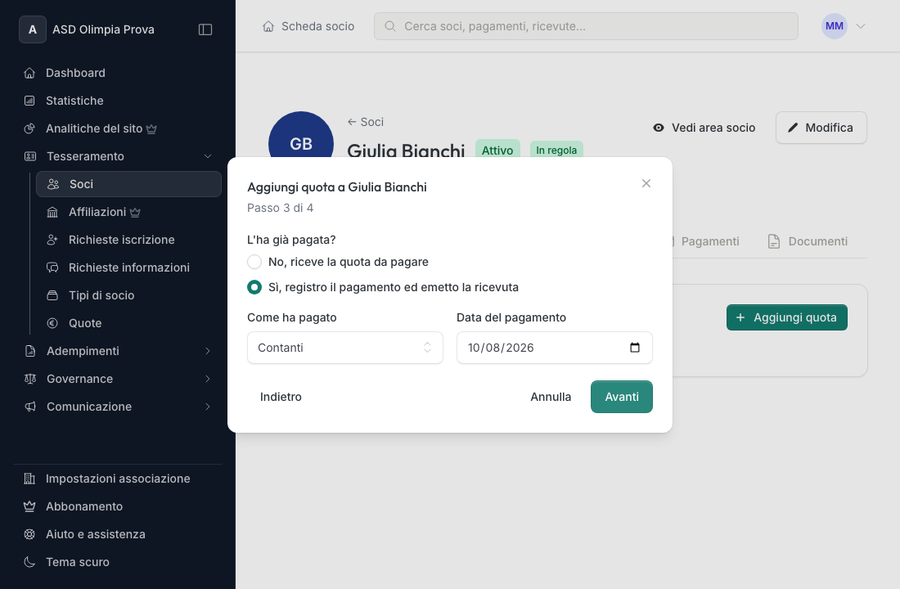
Task: Click the Affiliazioni building icon
Action: 52,212
